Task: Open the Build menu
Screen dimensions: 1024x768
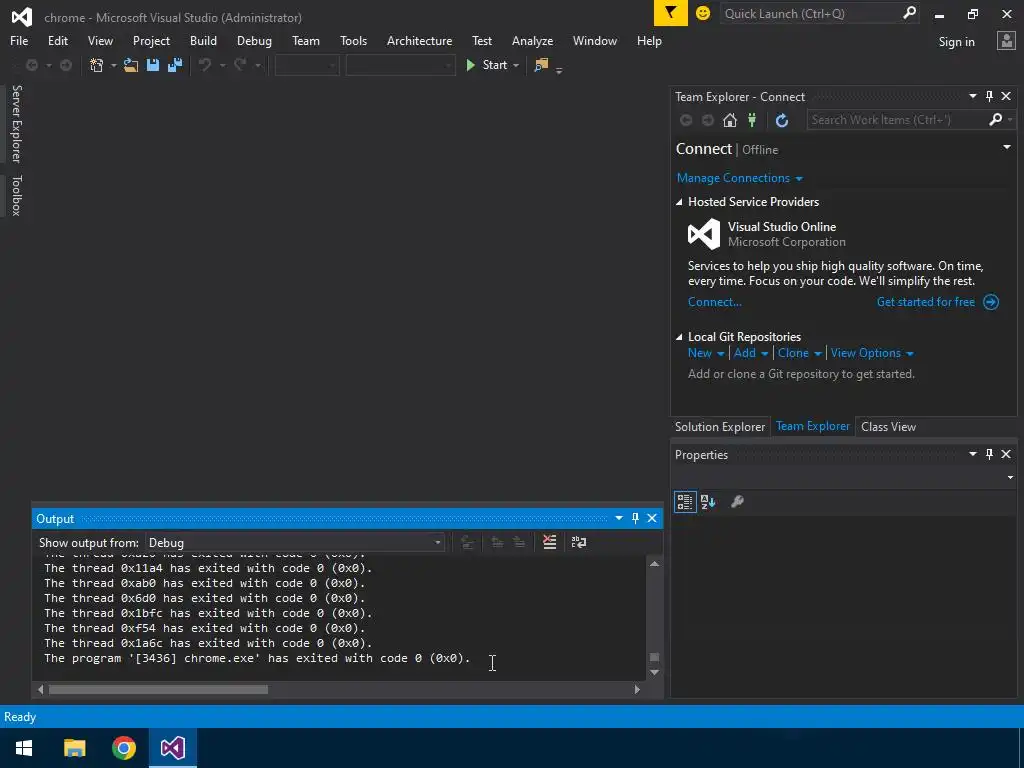Action: 203,40
